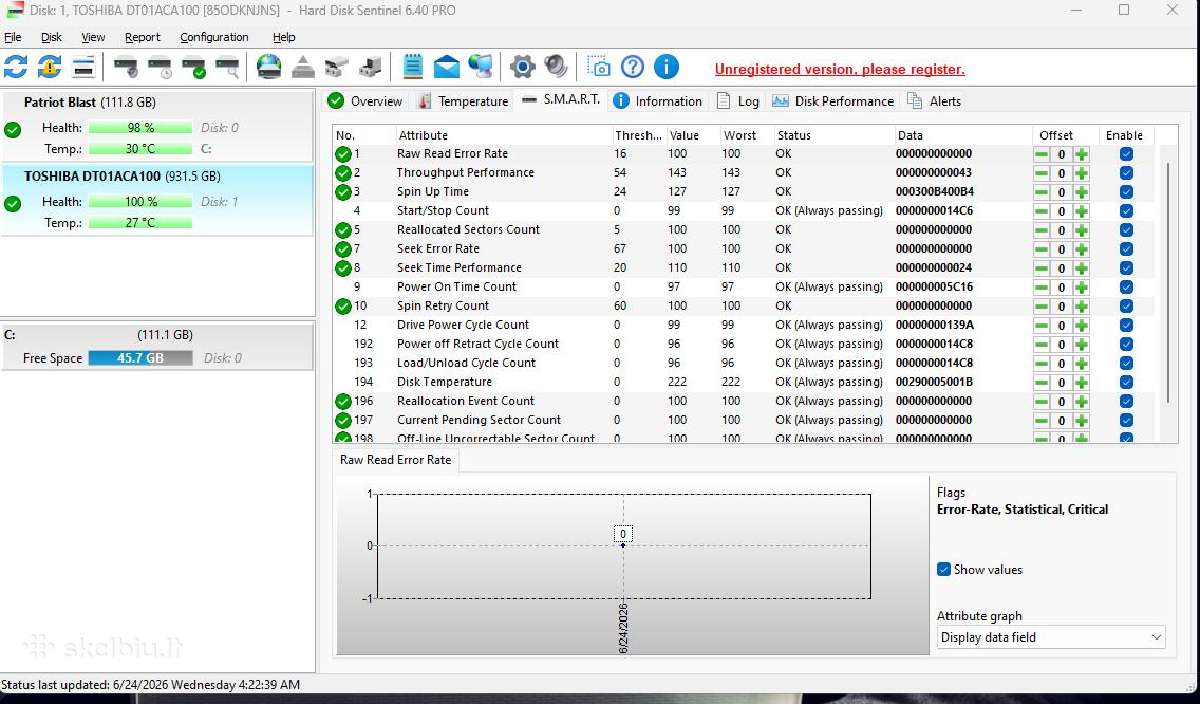Open help with the question mark icon

click(x=632, y=67)
